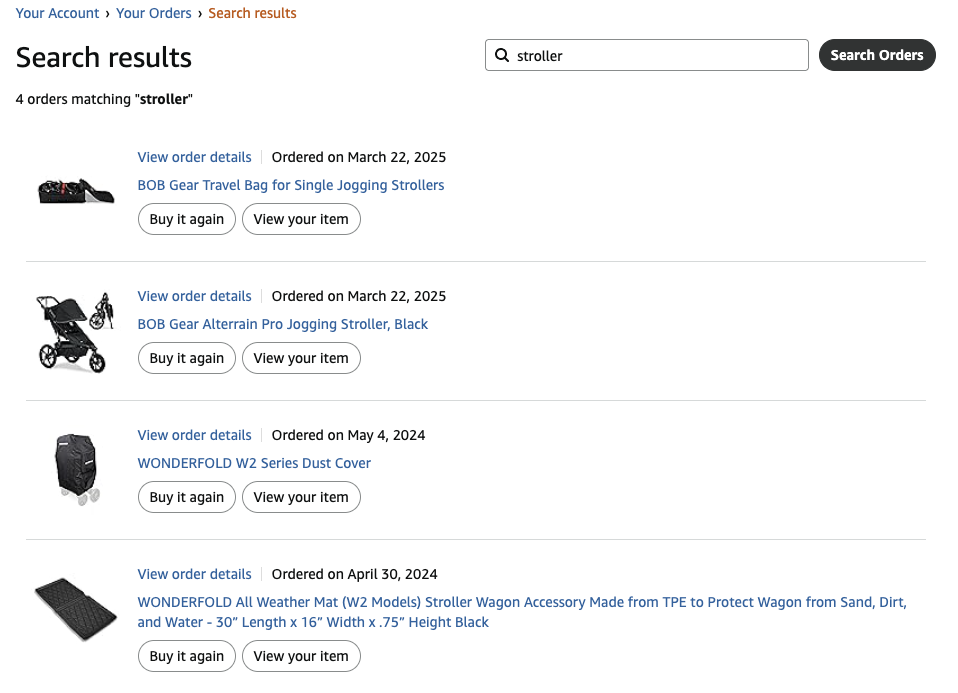
Task: Open WONDERFOLD W2 Series Dust Cover link
Action: pyautogui.click(x=254, y=463)
